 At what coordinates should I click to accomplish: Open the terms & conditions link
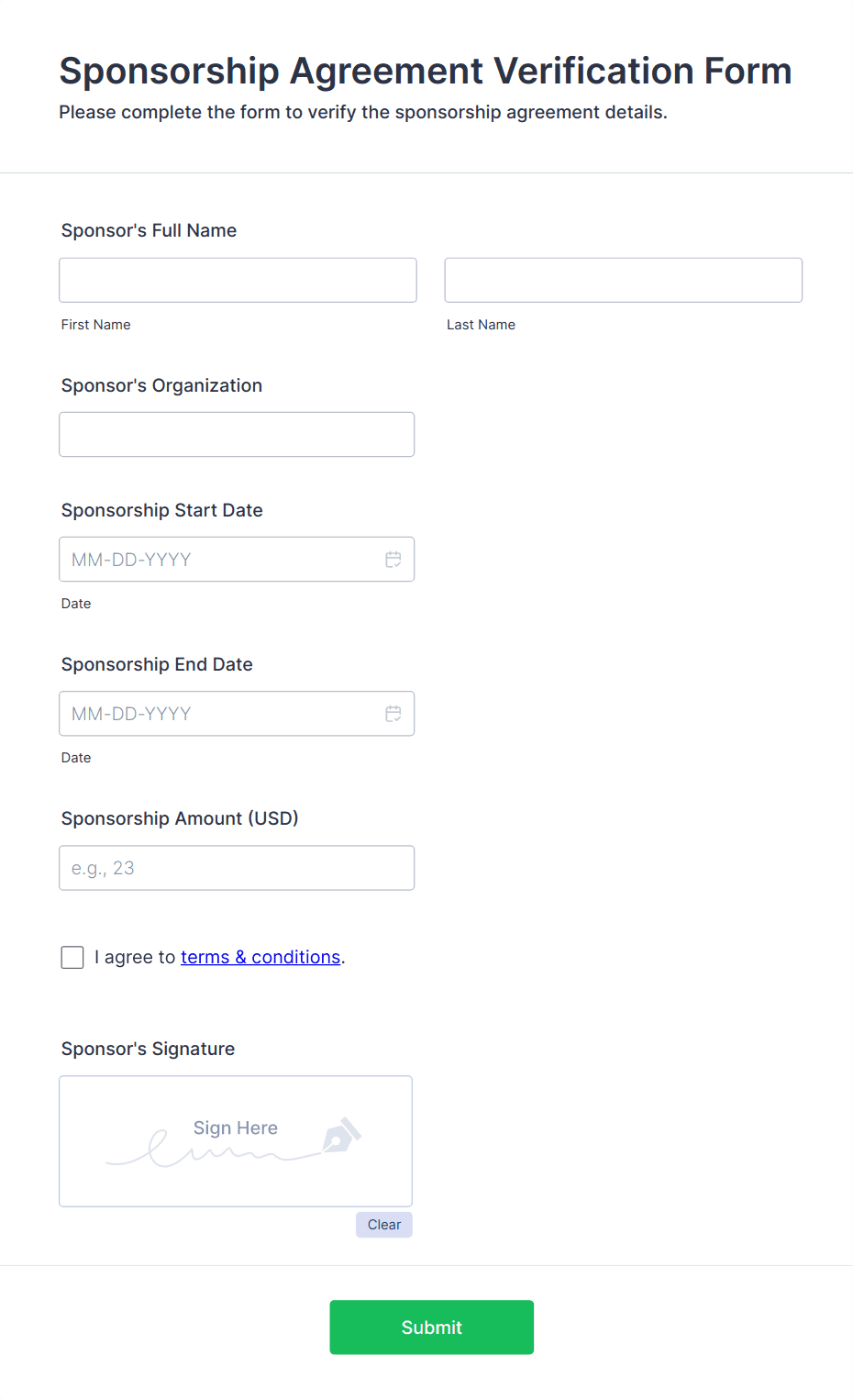point(260,957)
